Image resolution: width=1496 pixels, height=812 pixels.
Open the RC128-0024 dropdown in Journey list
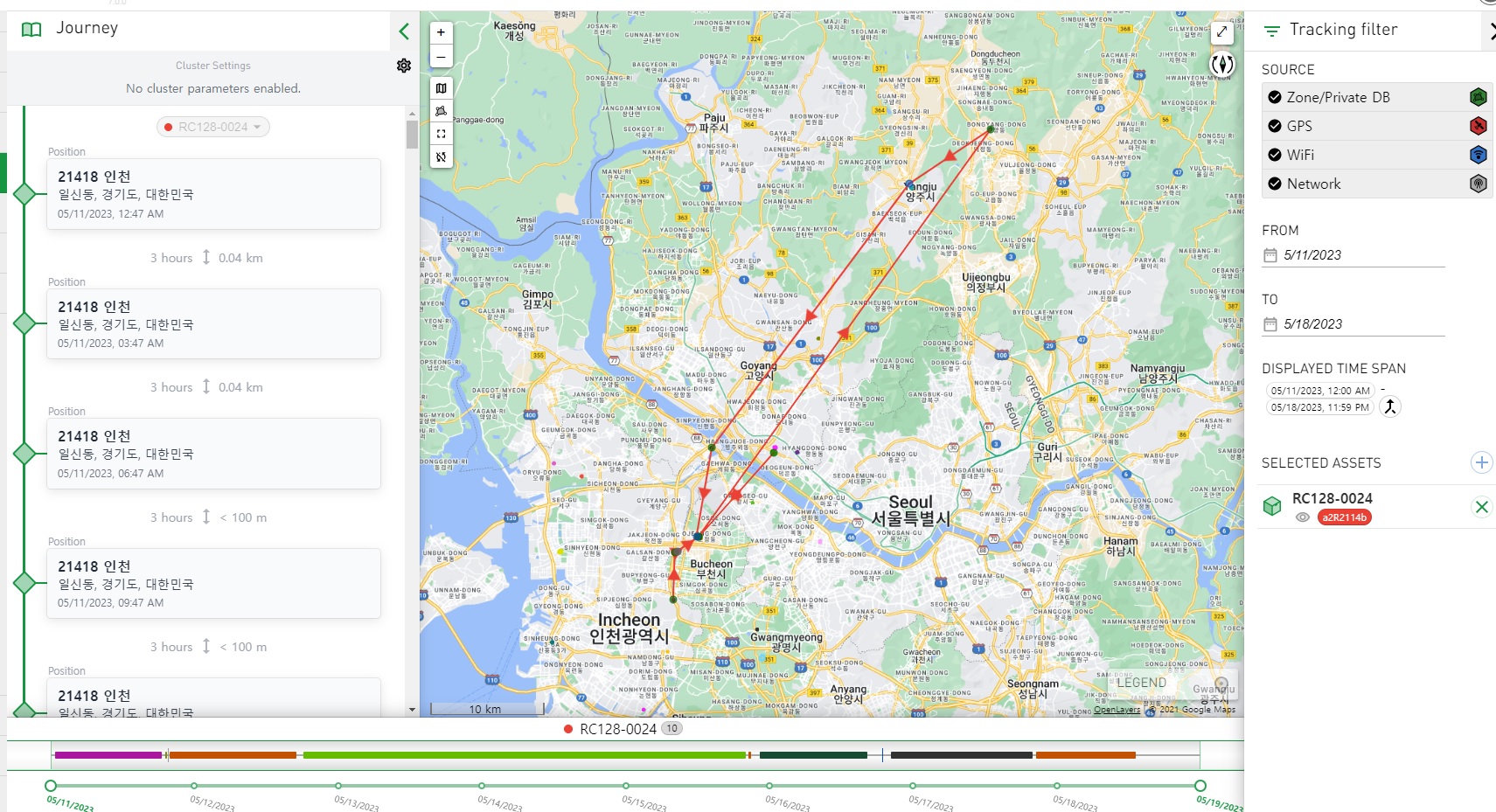point(213,127)
